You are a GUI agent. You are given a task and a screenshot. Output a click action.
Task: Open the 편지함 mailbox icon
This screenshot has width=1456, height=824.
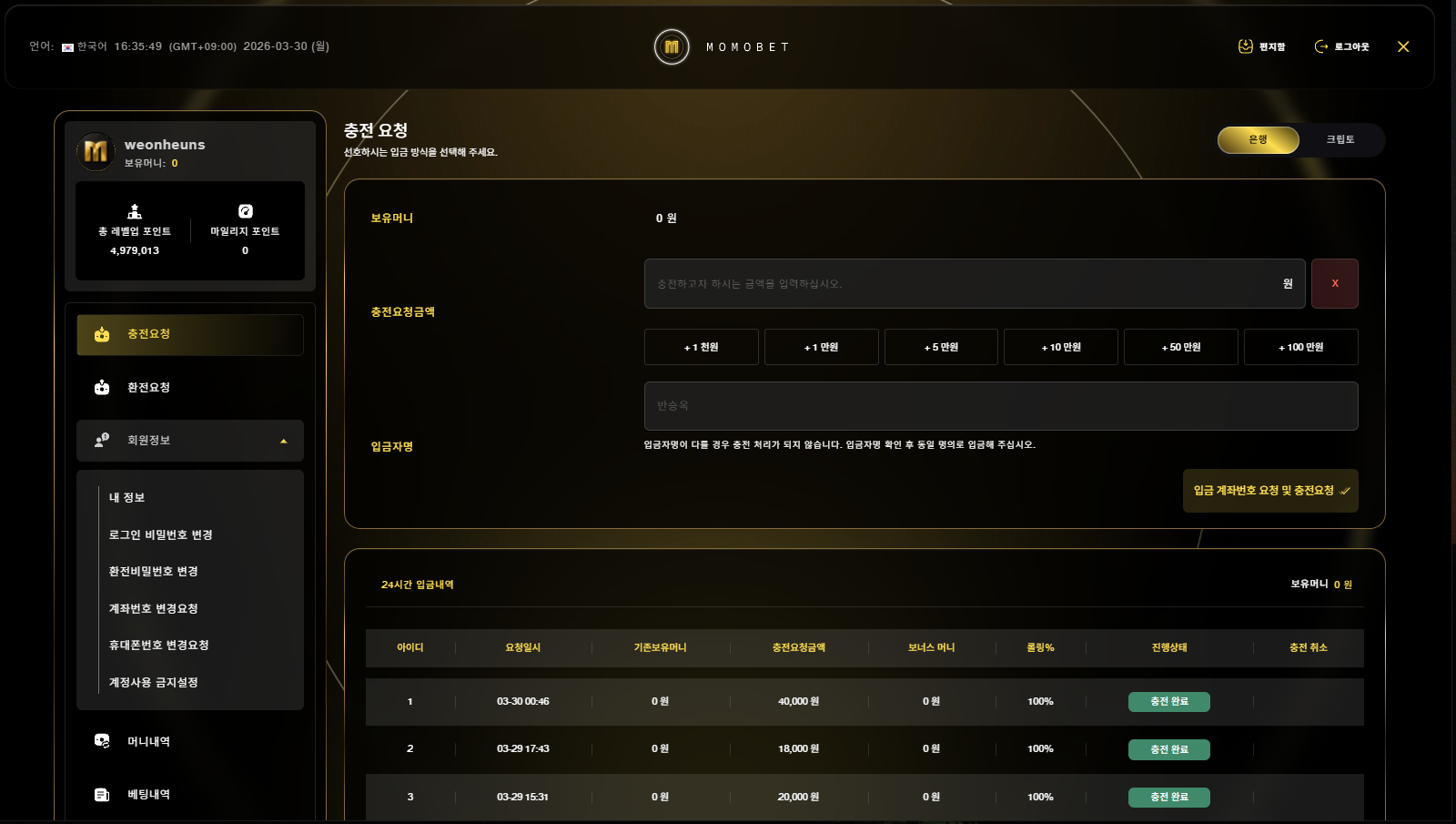coord(1246,46)
